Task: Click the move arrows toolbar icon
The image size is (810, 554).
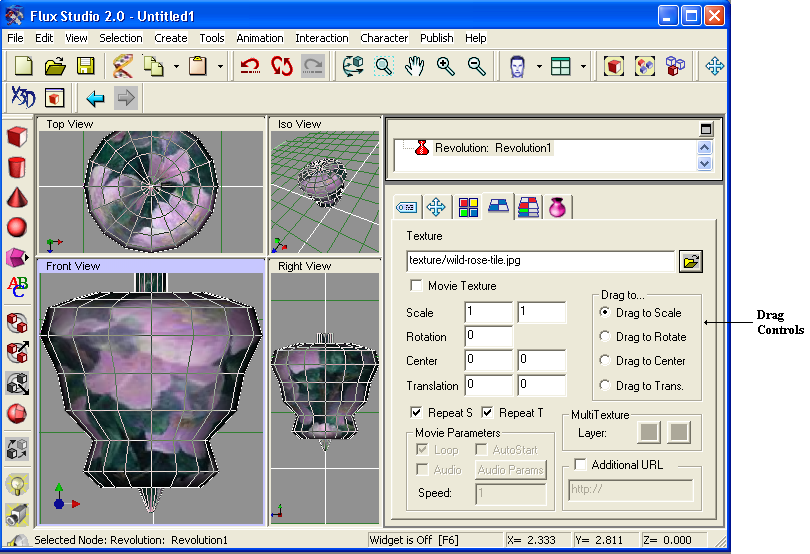Action: 715,66
